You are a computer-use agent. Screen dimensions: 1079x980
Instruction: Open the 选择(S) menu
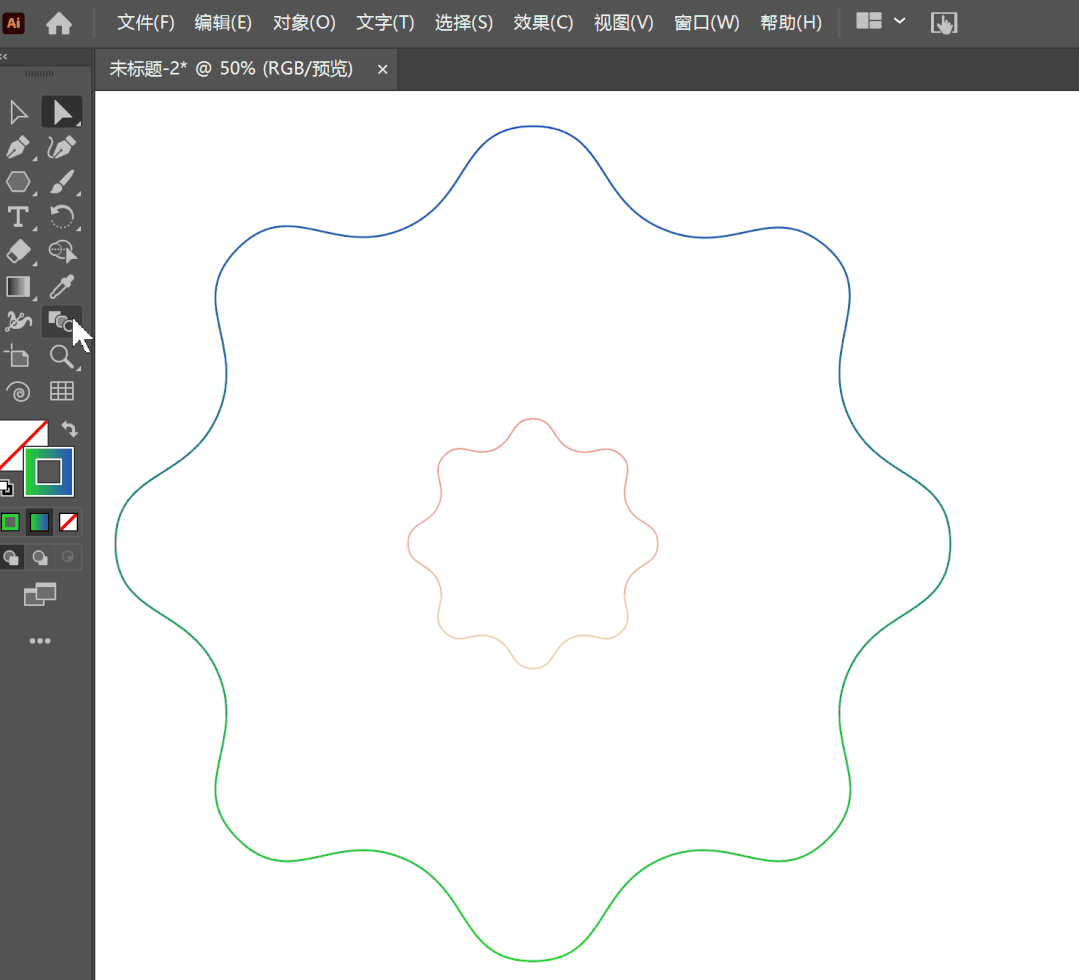(464, 23)
